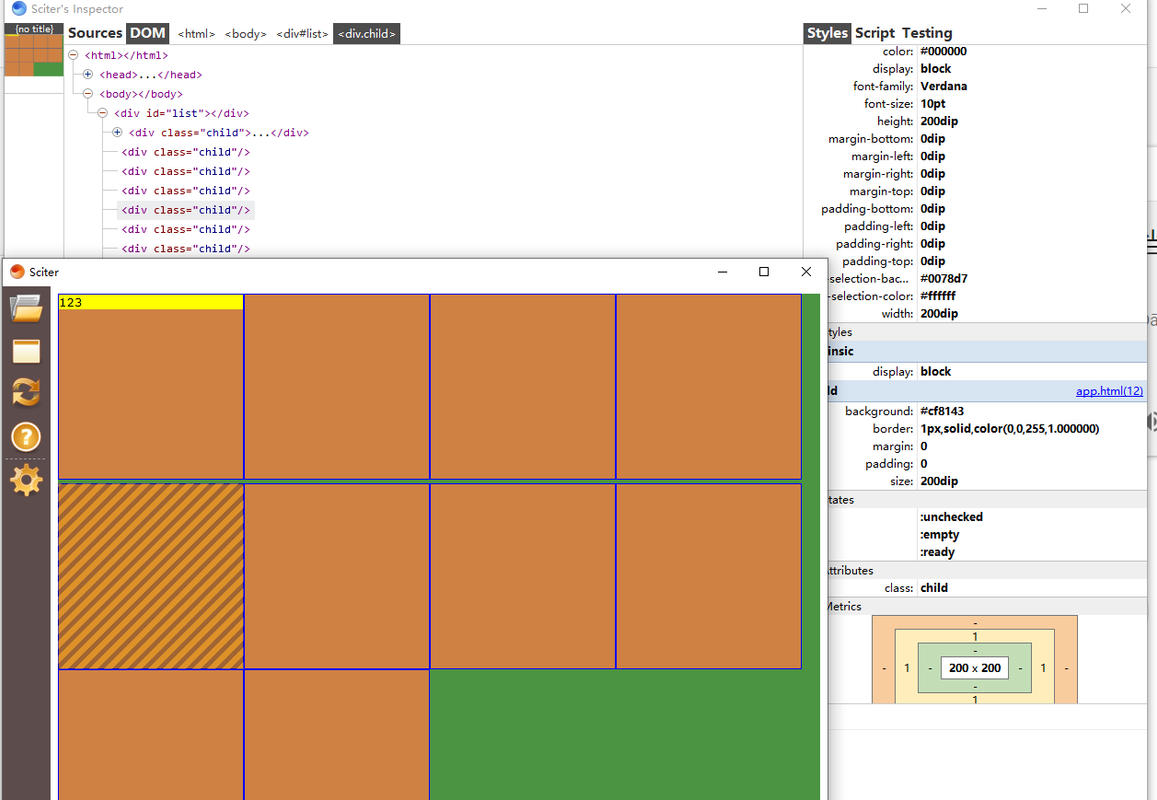Select the DOM tab
The width and height of the screenshot is (1157, 800).
[x=148, y=33]
